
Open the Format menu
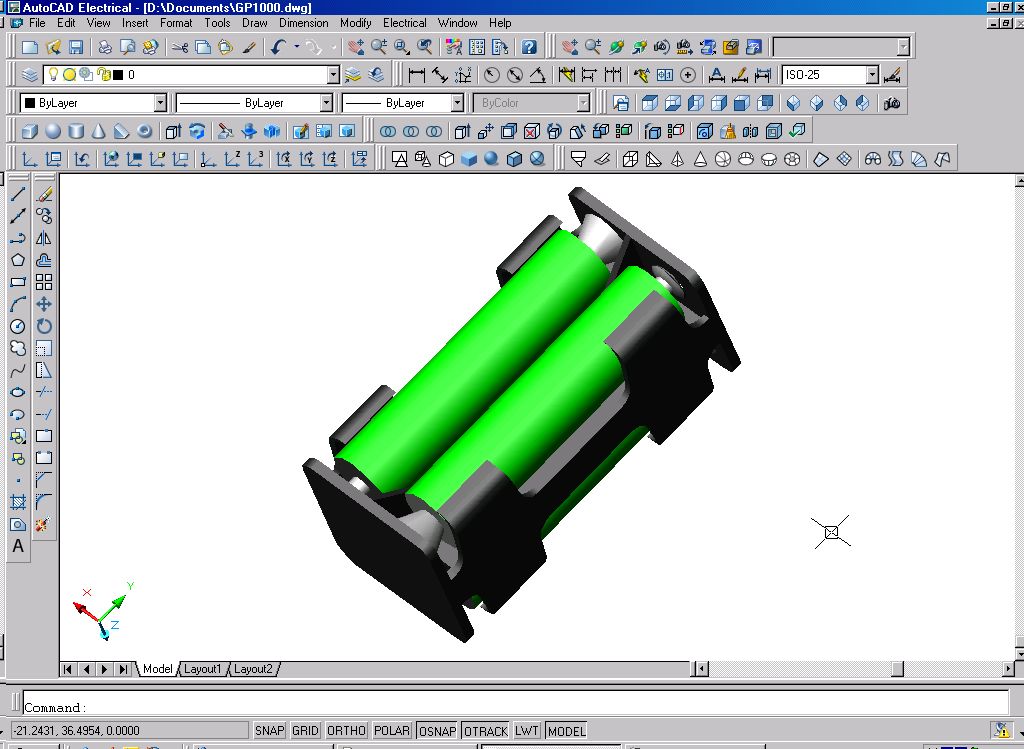pyautogui.click(x=176, y=23)
